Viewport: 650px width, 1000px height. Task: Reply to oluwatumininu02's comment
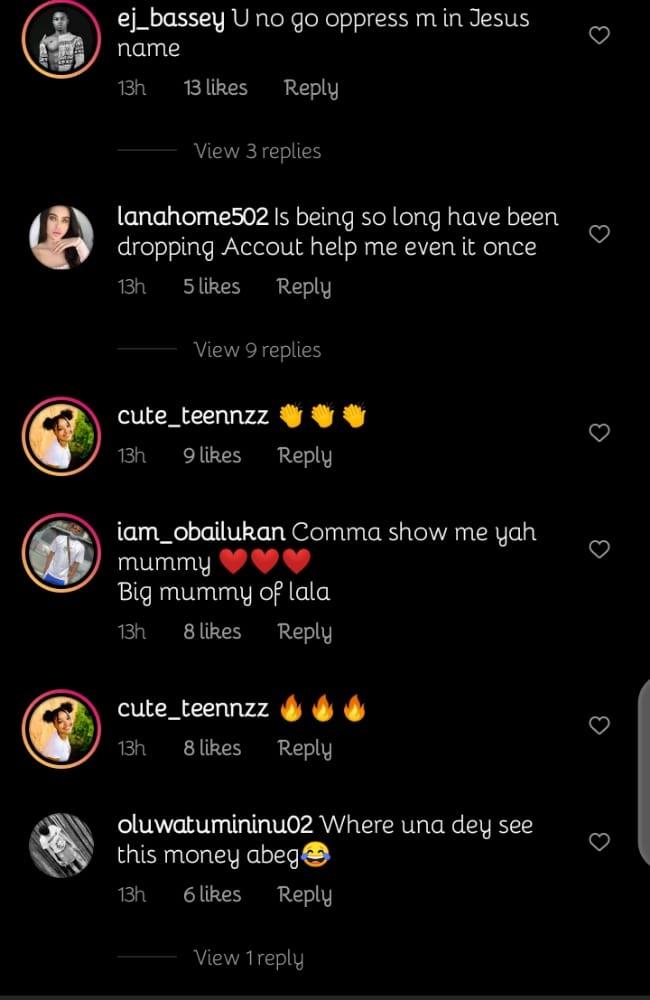tap(304, 895)
